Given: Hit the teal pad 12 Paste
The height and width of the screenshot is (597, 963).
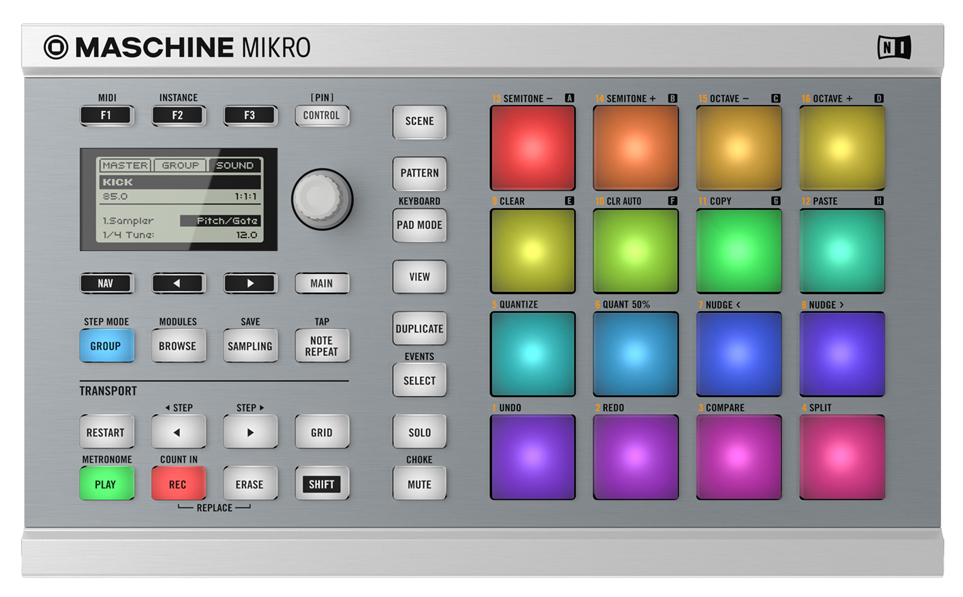Looking at the screenshot, I should click(x=842, y=251).
